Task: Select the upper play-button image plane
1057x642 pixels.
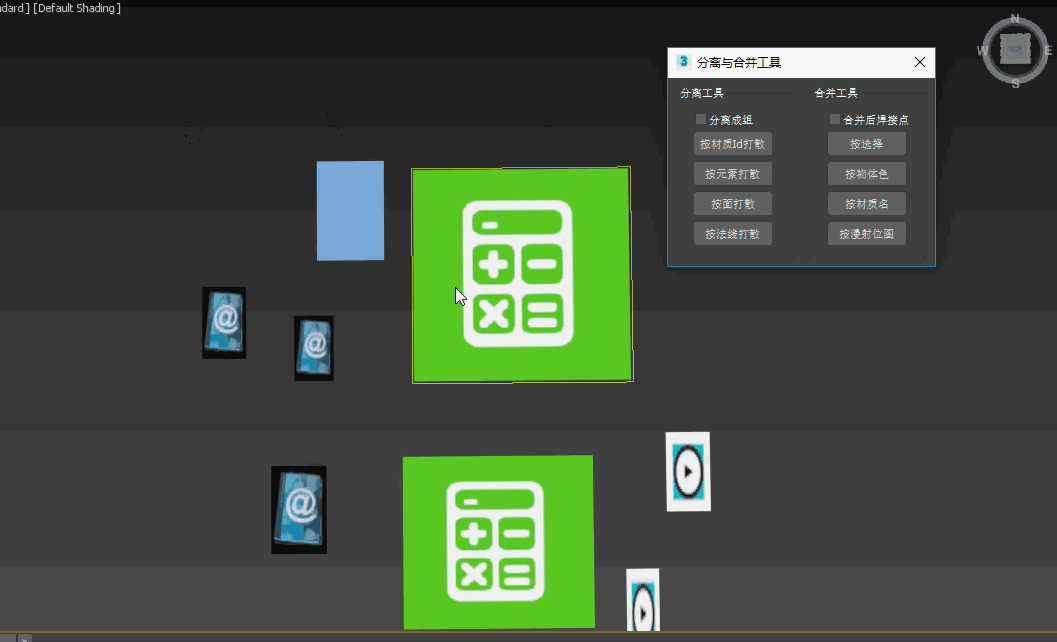Action: click(x=688, y=471)
